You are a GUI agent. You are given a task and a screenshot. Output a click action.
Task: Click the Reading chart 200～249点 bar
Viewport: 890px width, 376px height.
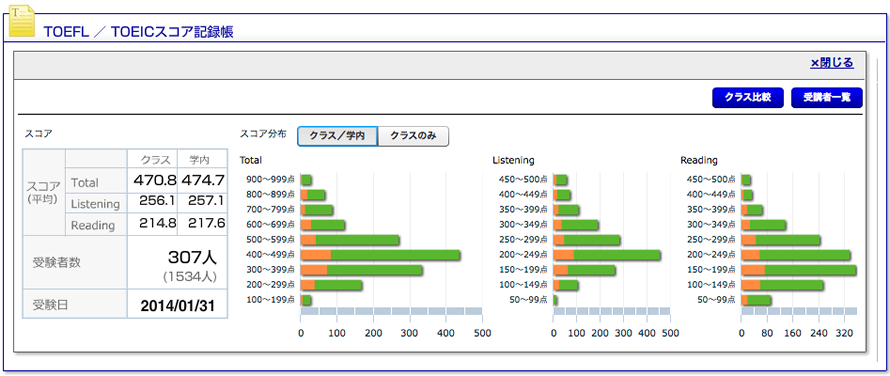click(796, 255)
